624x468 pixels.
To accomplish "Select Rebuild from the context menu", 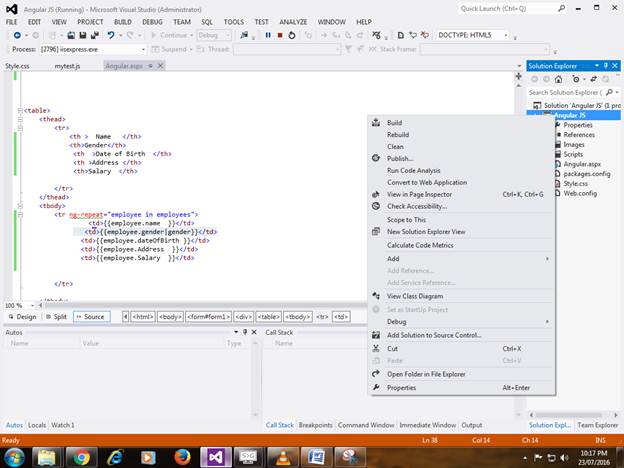I will coord(397,134).
